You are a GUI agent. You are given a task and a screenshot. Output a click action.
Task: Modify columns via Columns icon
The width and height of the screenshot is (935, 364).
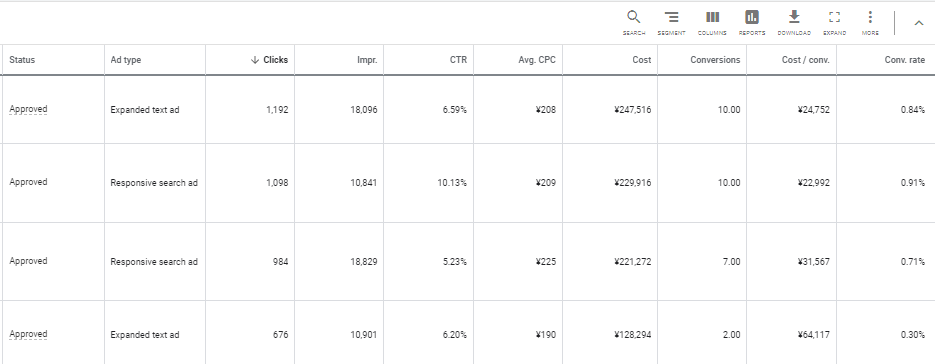(x=712, y=23)
